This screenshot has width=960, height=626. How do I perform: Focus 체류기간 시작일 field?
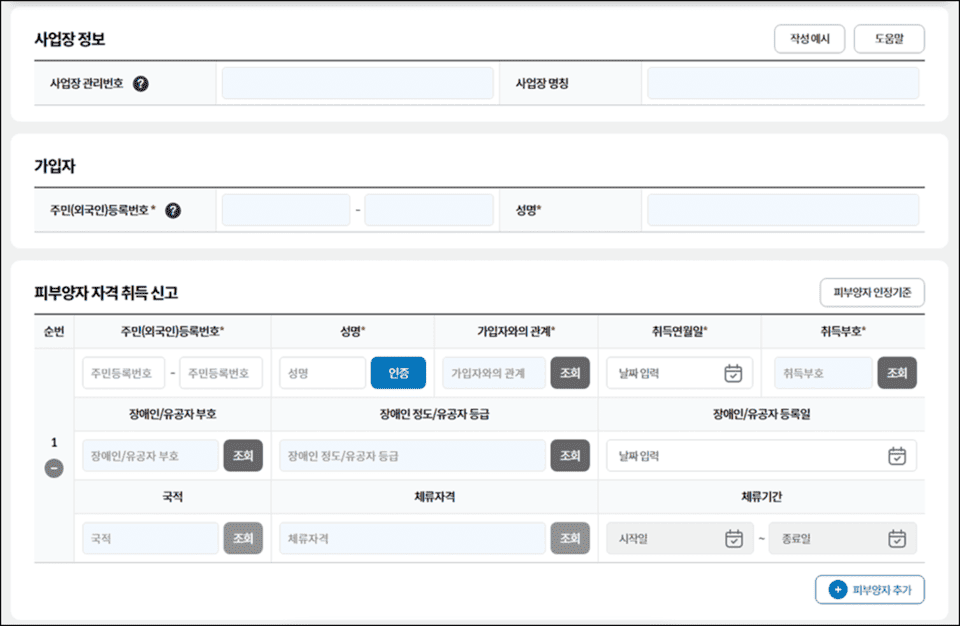(x=680, y=538)
